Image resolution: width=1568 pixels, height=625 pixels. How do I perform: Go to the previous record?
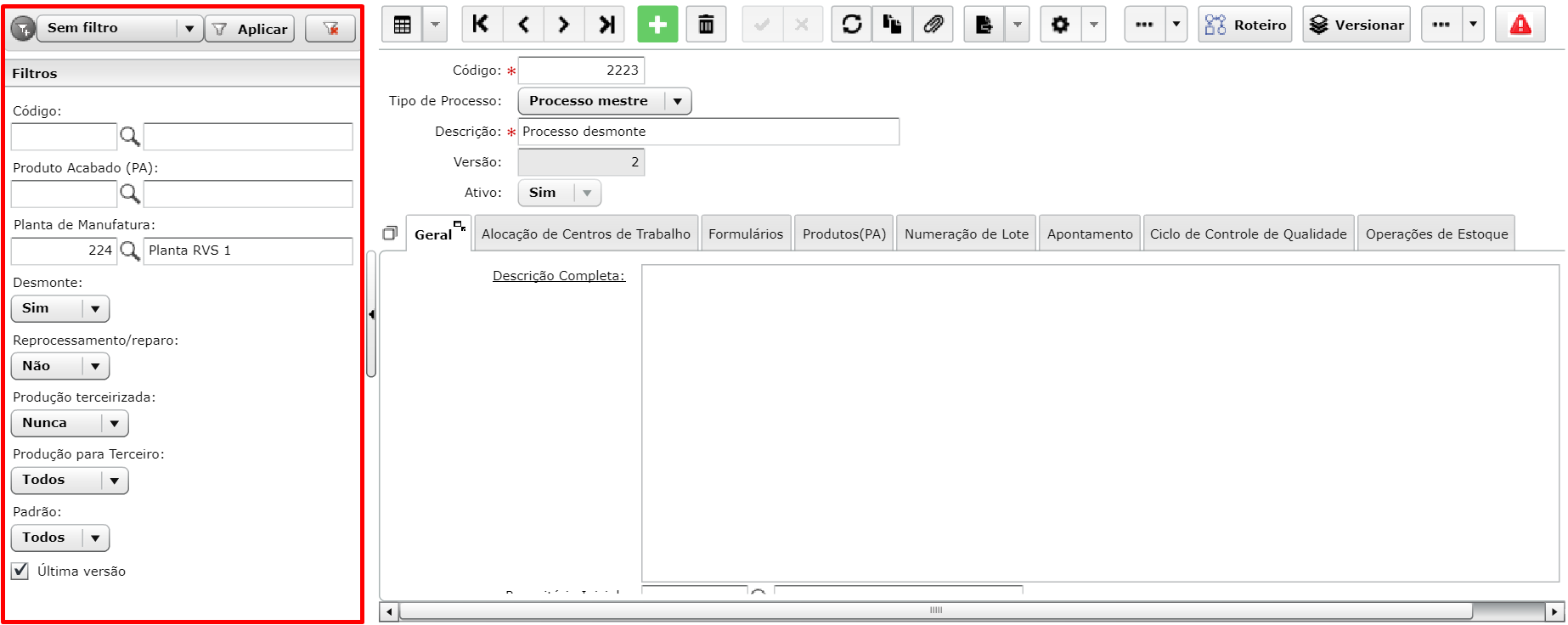523,25
